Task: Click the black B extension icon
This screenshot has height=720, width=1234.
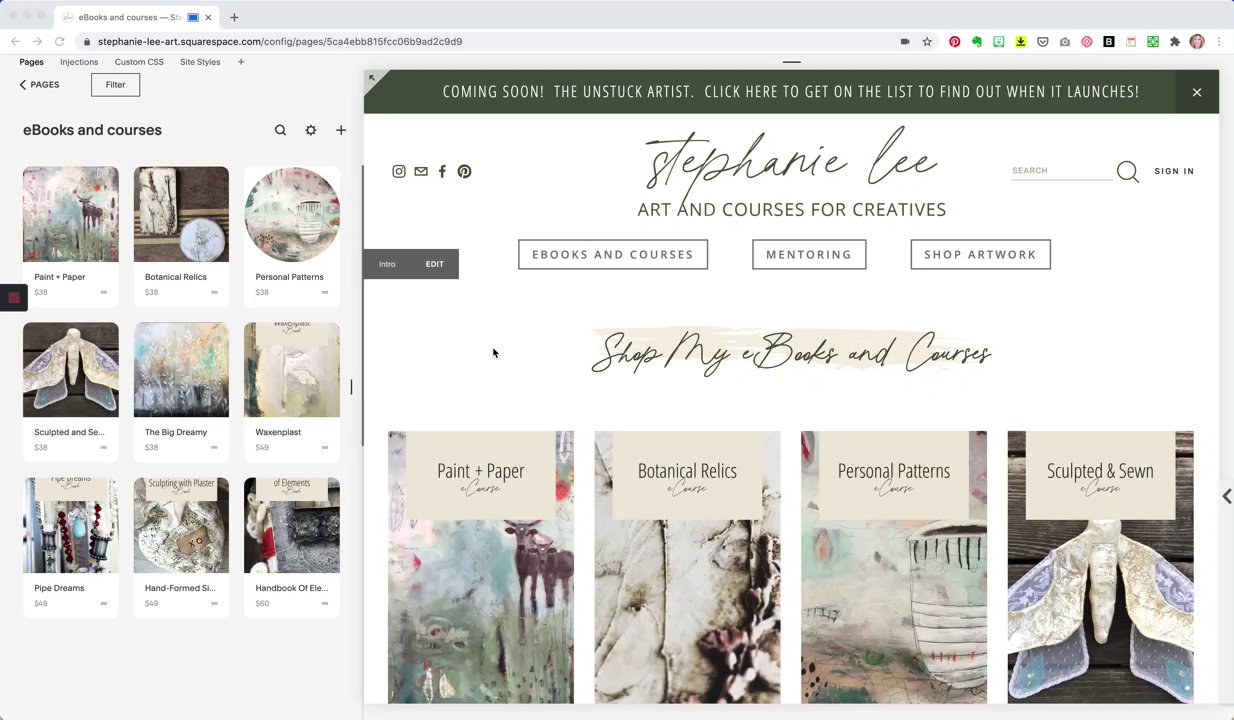Action: click(1109, 42)
